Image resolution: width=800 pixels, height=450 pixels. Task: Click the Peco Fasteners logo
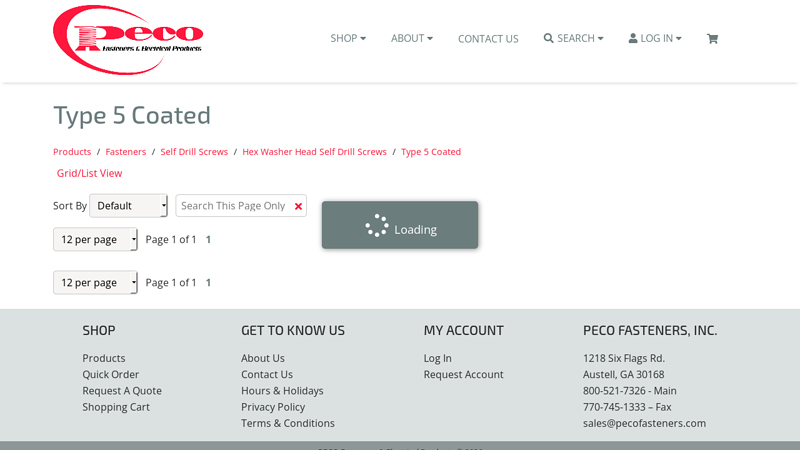point(128,39)
